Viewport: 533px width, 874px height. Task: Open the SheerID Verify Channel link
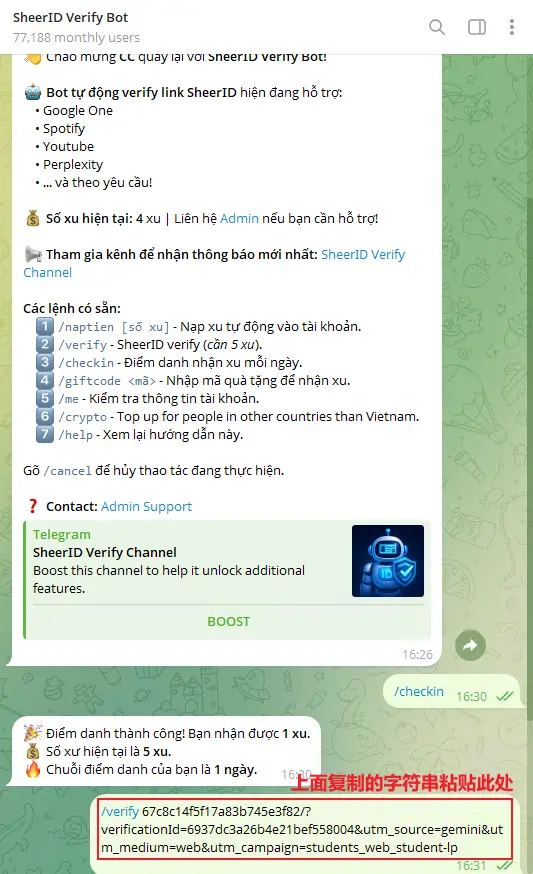214,263
